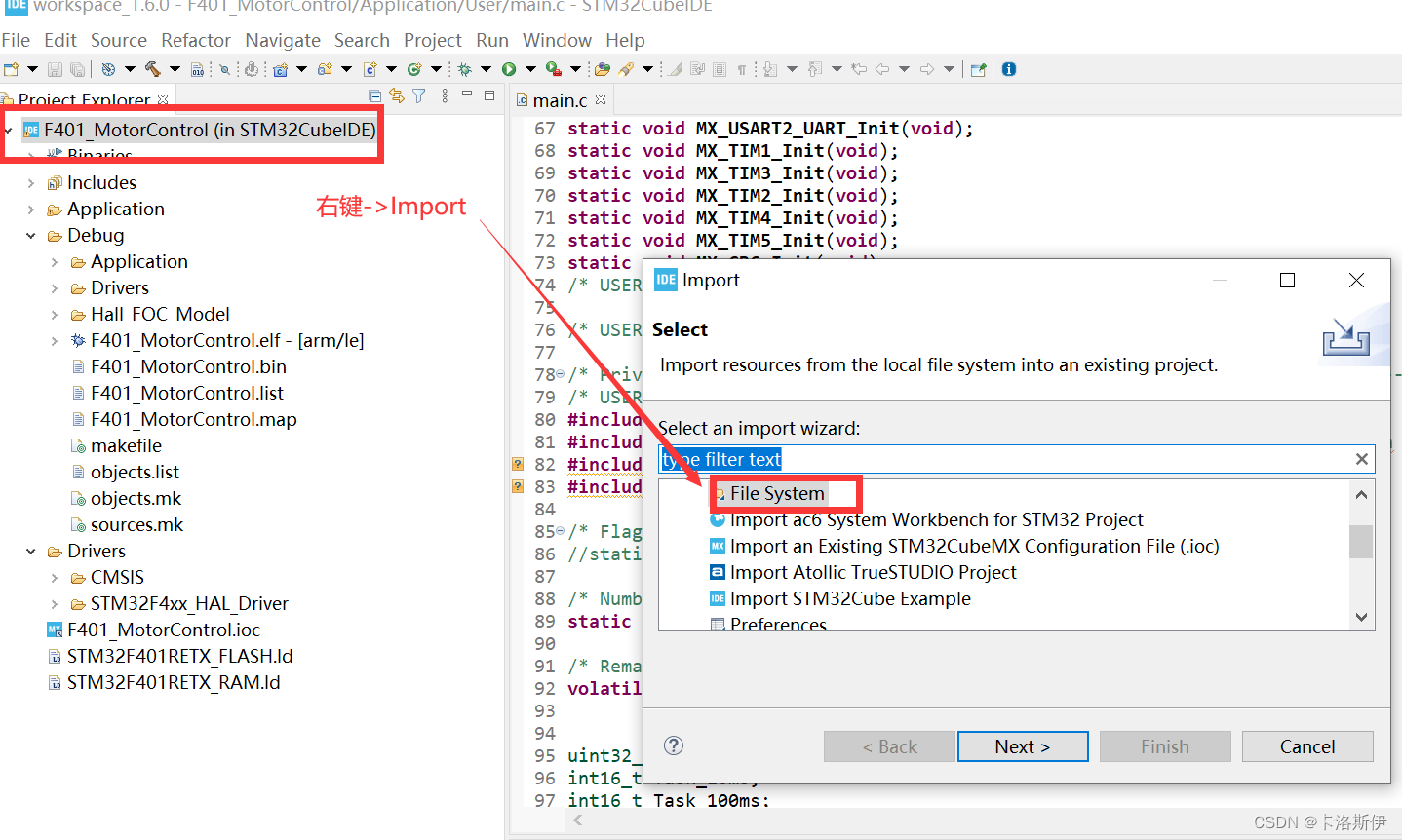Click the Last Edit Location icon
This screenshot has height=840, width=1402.
coord(859,69)
